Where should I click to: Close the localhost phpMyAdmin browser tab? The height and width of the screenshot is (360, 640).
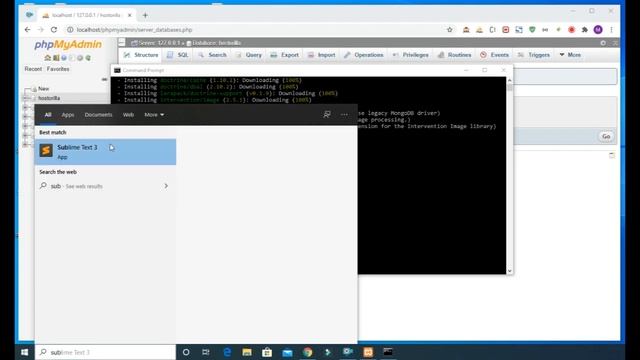tap(129, 15)
